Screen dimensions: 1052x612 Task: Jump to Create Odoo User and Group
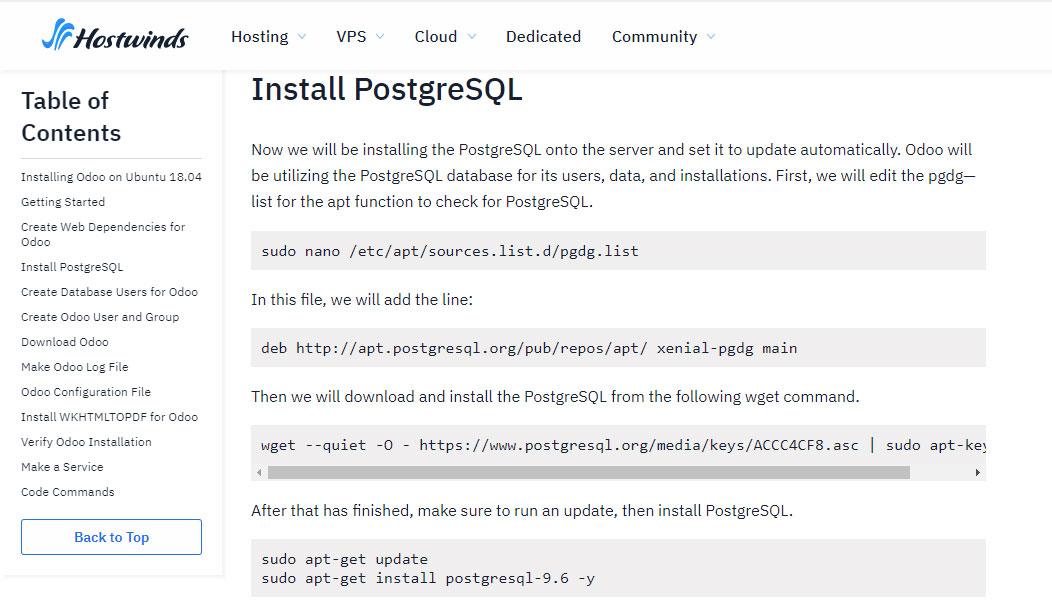[x=100, y=317]
